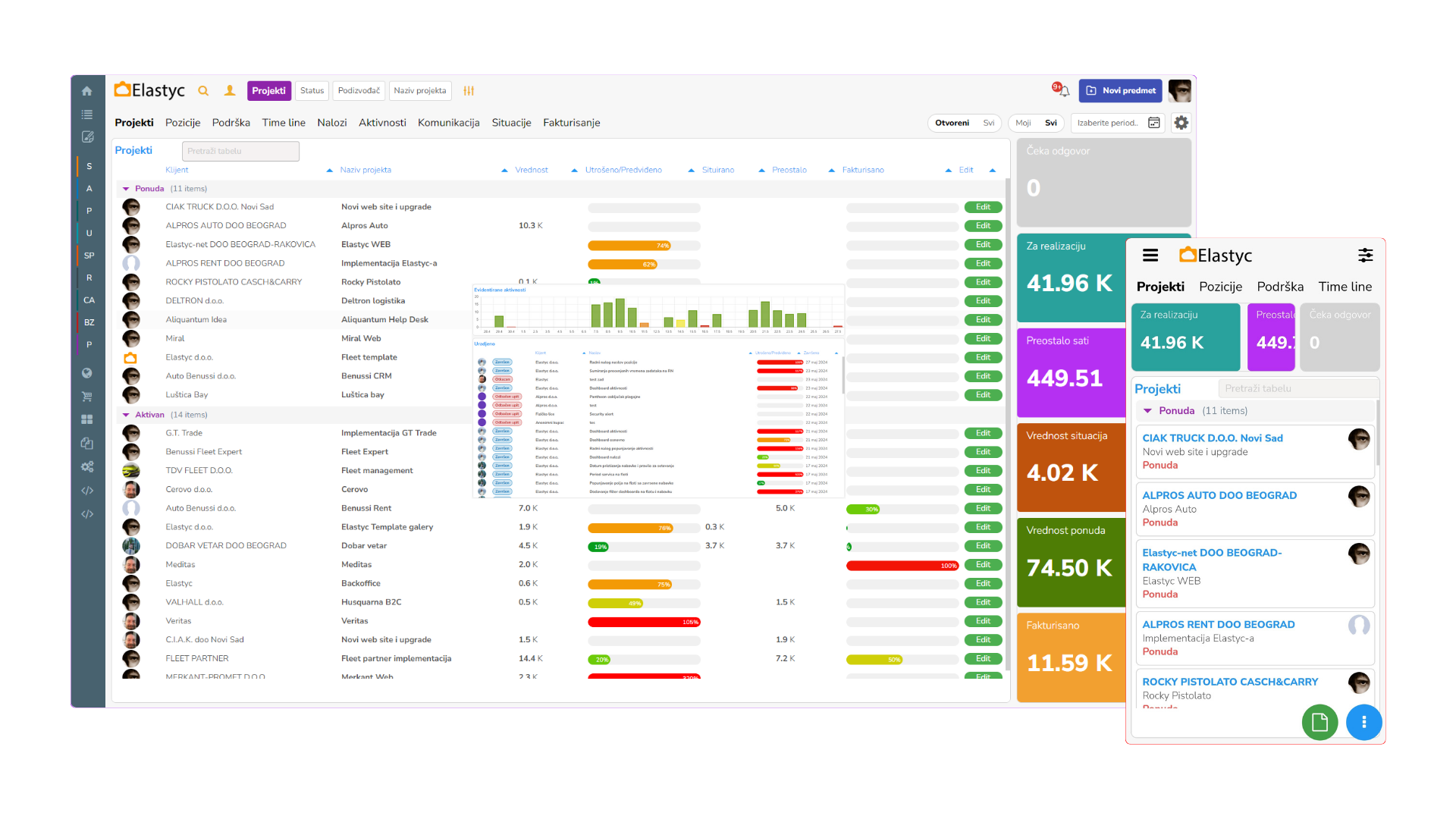Open the Komunikacija tab
Image resolution: width=1456 pixels, height=819 pixels.
pos(448,123)
